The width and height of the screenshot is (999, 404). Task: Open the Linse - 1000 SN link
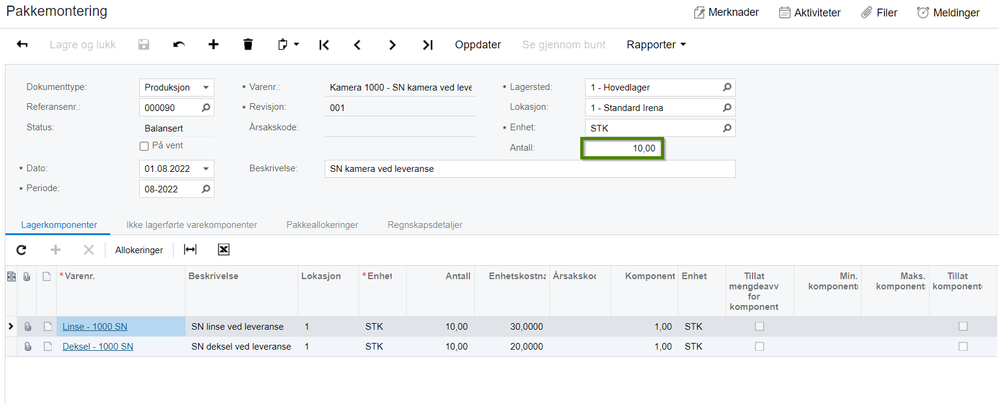95,327
